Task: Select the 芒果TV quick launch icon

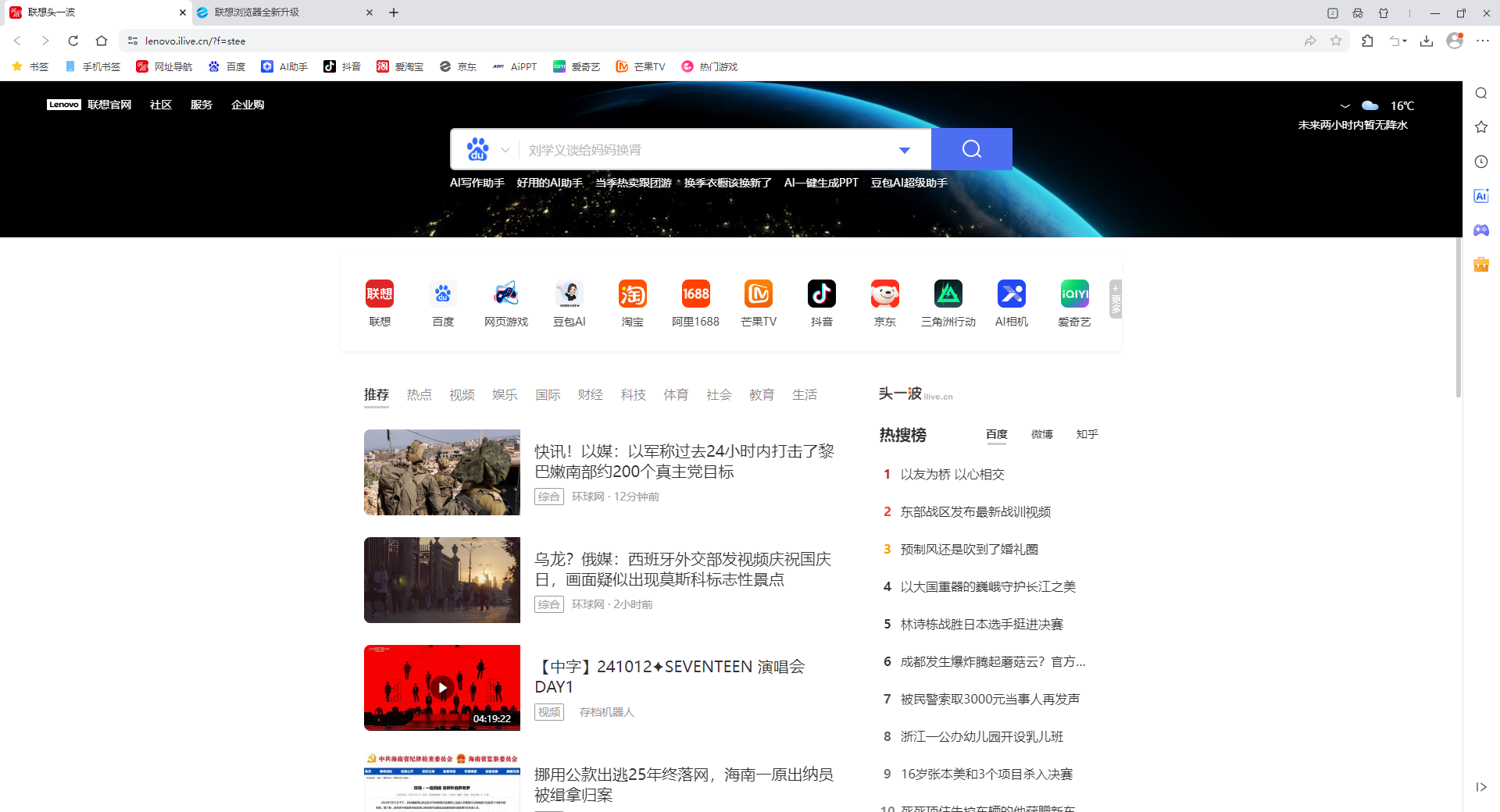Action: (x=759, y=294)
